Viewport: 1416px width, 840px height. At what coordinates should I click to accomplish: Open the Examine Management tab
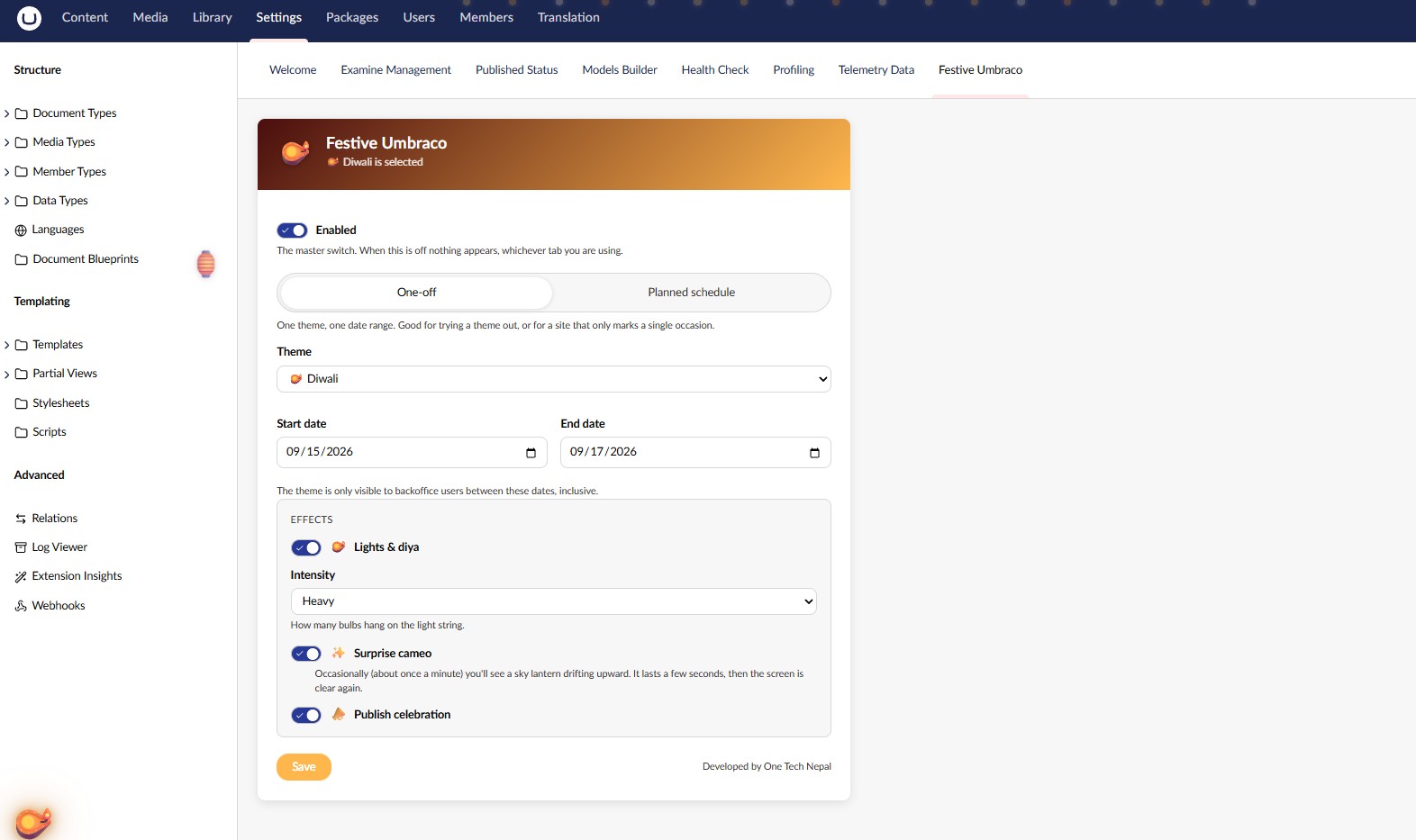[x=396, y=70]
